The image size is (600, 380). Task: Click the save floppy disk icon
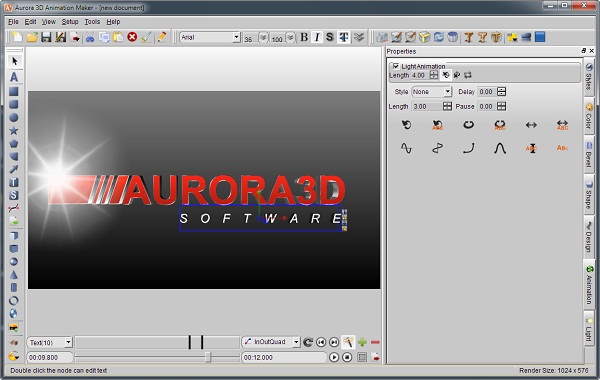click(x=46, y=37)
